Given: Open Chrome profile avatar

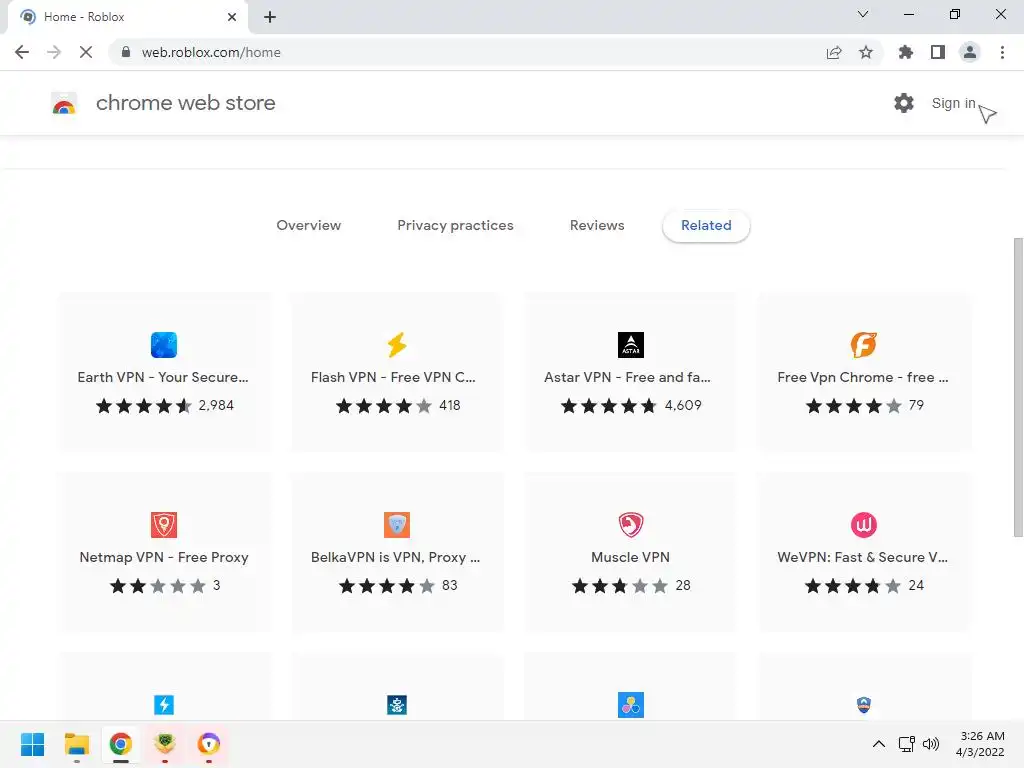Looking at the screenshot, I should pyautogui.click(x=970, y=52).
